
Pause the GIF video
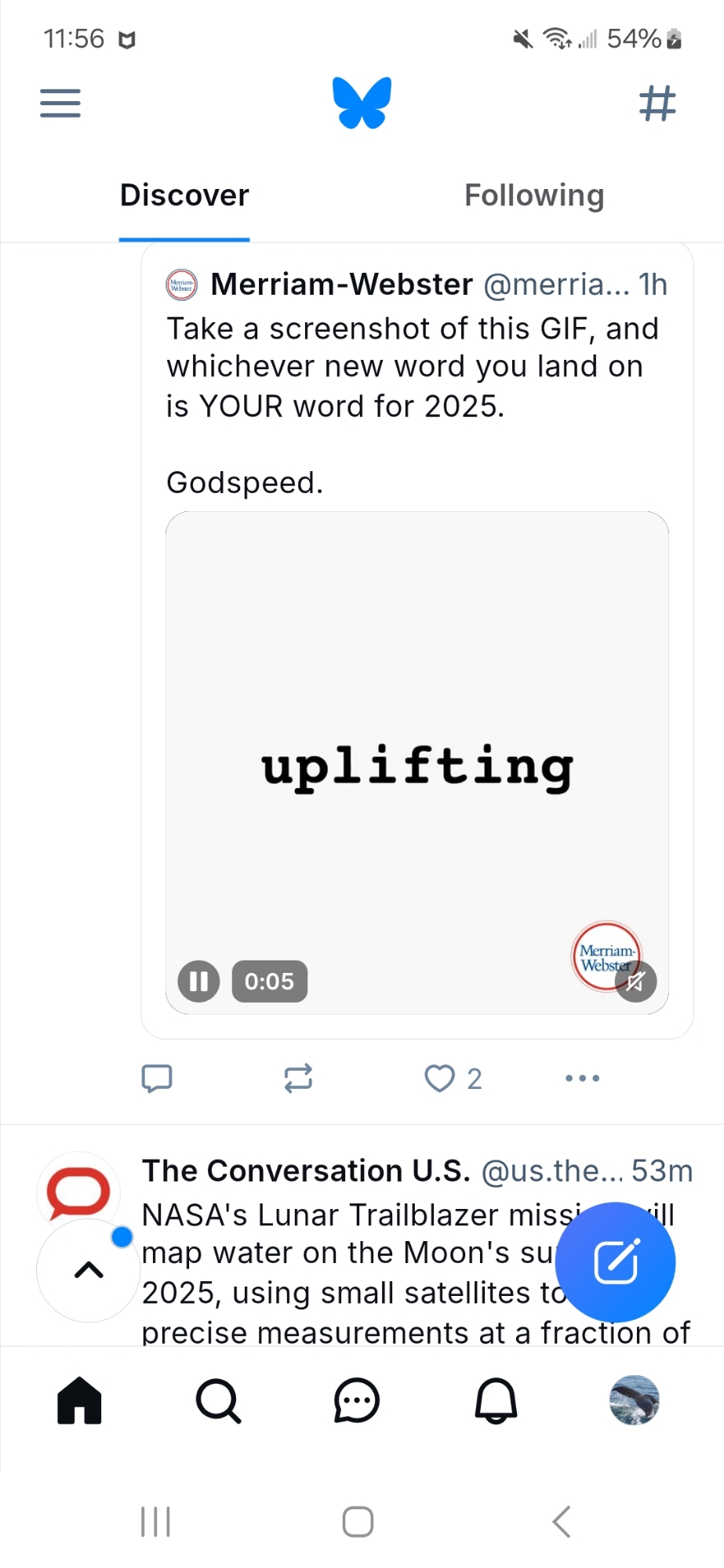[x=198, y=981]
